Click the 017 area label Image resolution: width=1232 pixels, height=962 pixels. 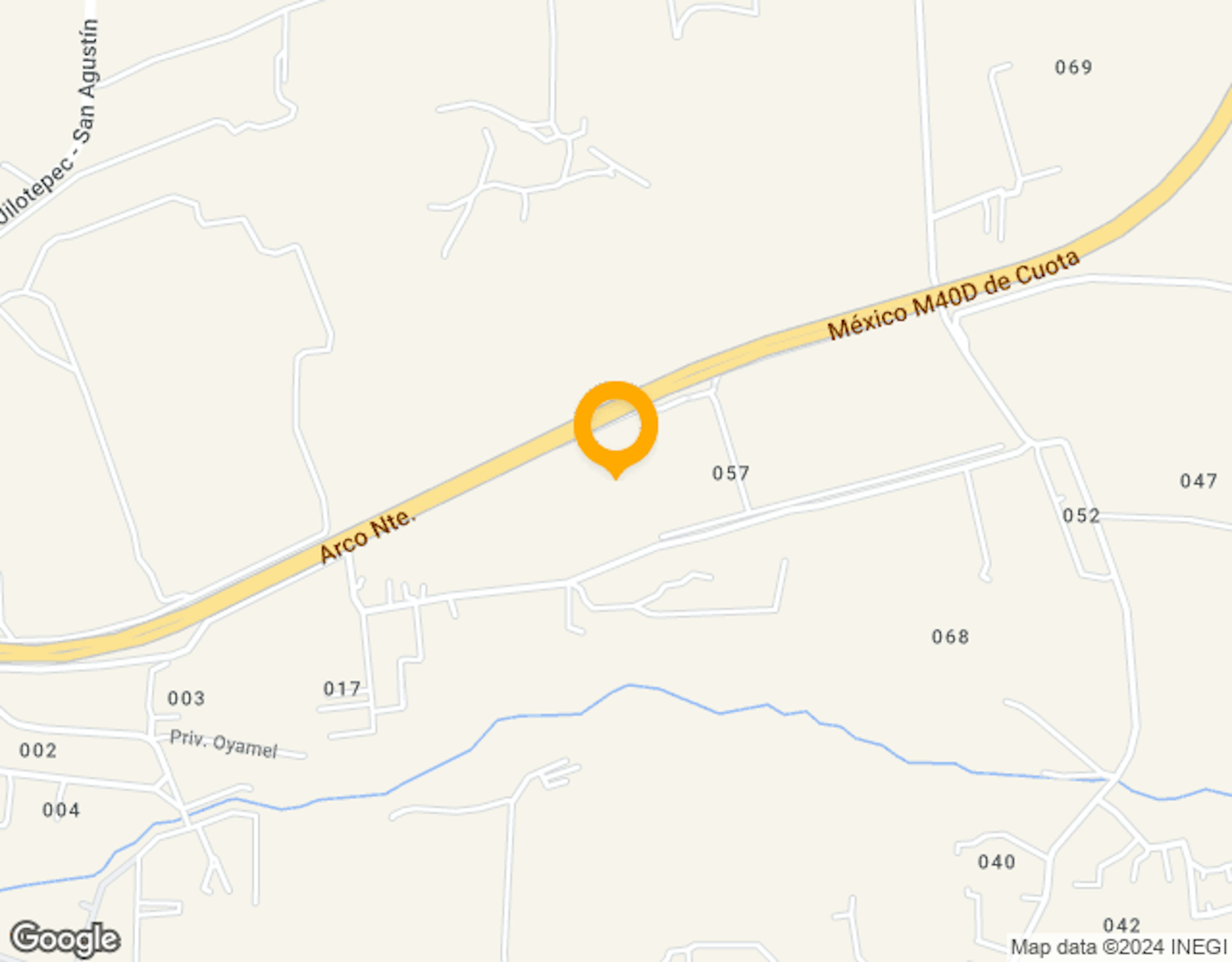point(342,688)
